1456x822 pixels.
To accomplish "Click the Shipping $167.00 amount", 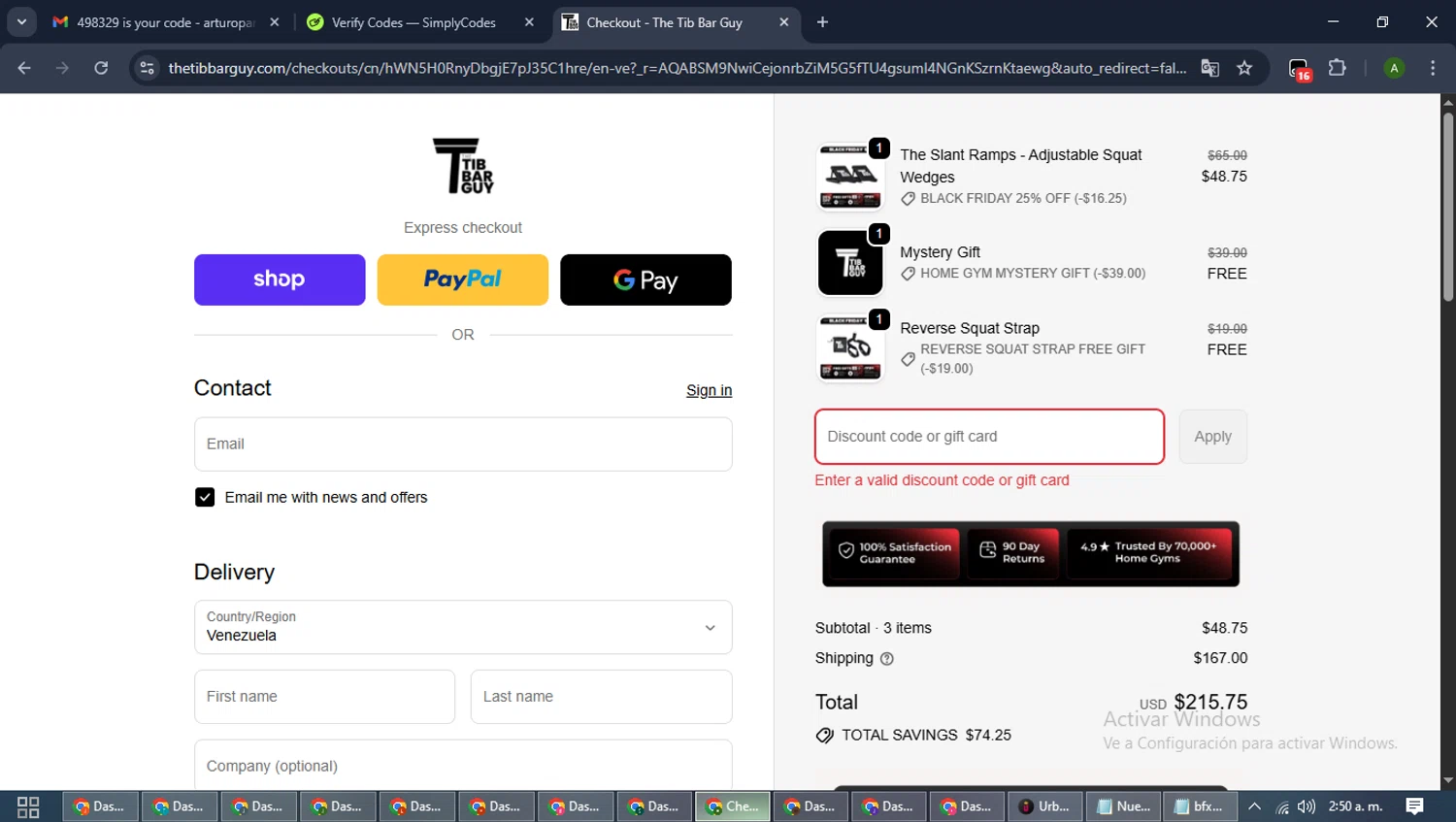I will pyautogui.click(x=1220, y=658).
